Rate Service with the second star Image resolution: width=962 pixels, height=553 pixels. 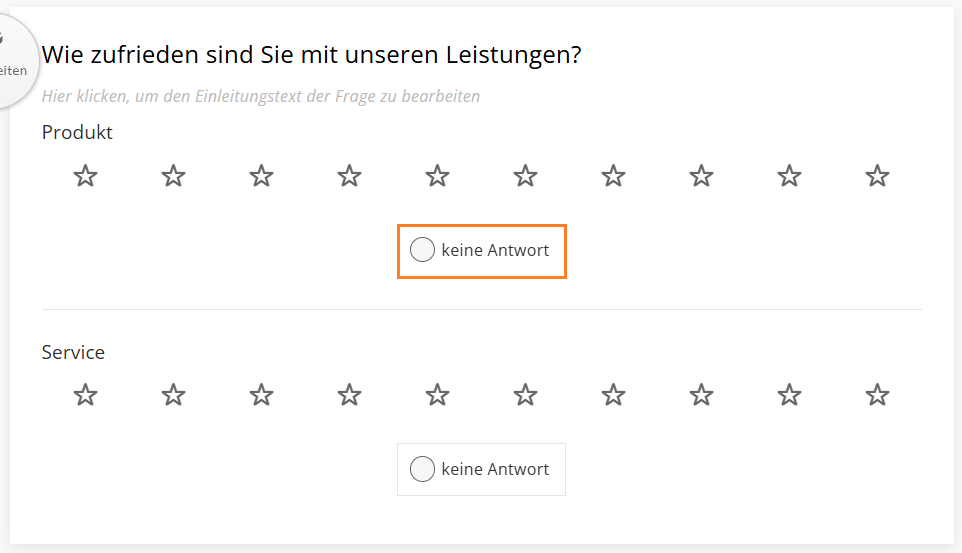coord(174,395)
